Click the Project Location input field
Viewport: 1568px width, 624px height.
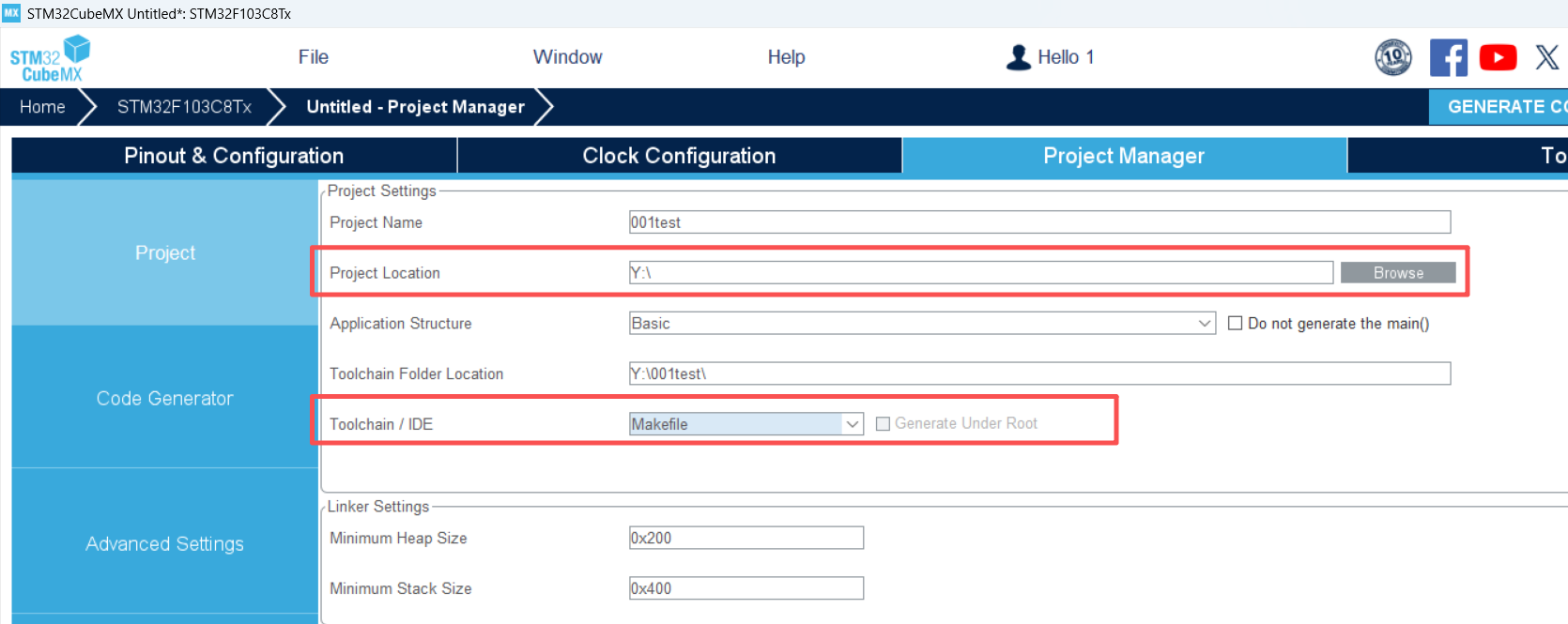[x=981, y=273]
